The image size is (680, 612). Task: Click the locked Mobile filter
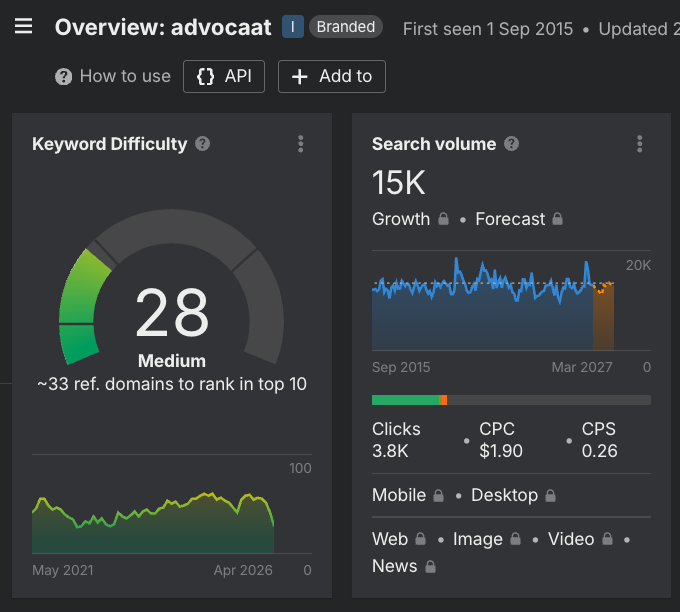(408, 495)
